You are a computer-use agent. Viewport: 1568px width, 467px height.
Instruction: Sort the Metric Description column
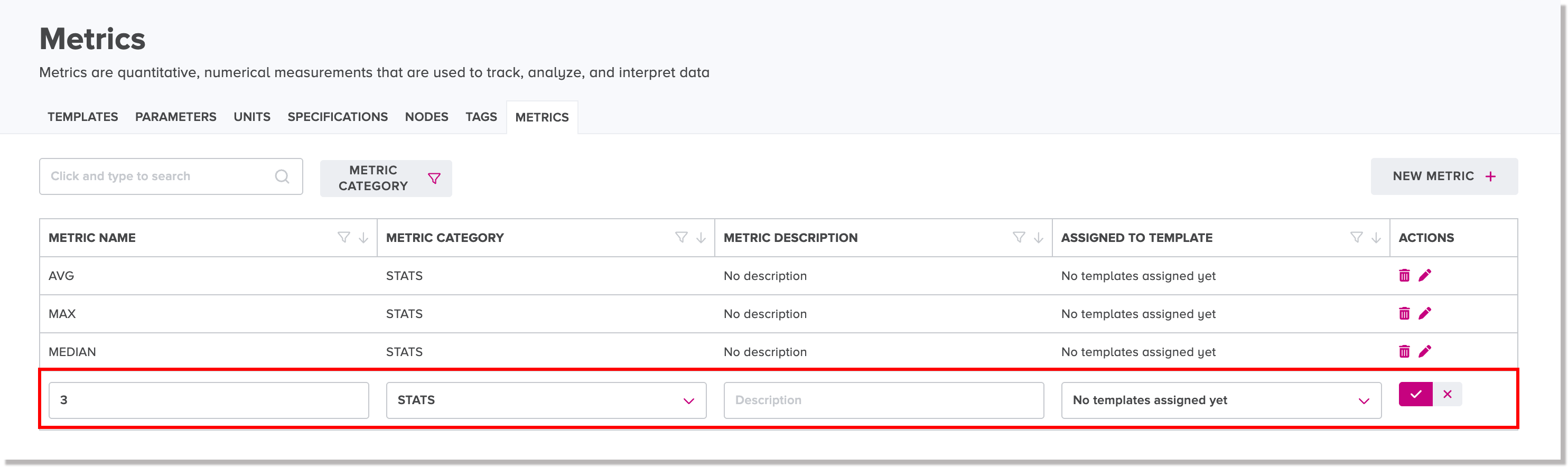tap(1039, 237)
